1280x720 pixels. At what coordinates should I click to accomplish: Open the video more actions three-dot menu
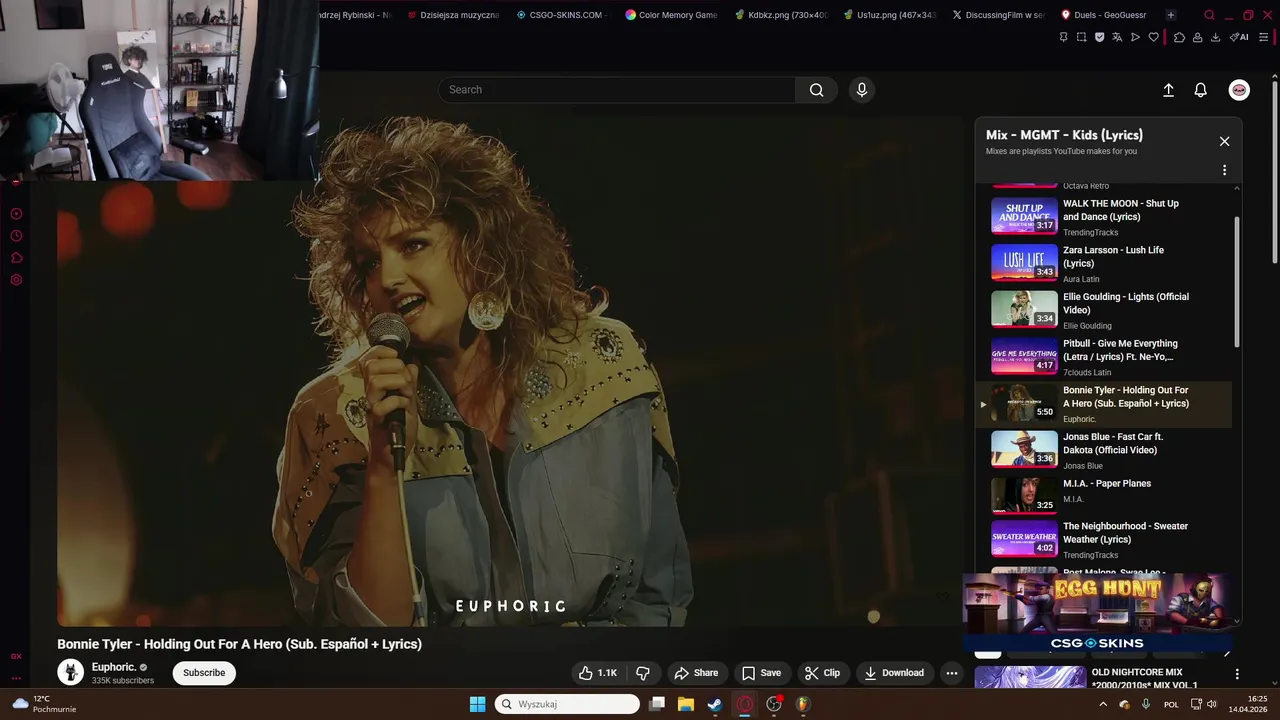(x=951, y=673)
